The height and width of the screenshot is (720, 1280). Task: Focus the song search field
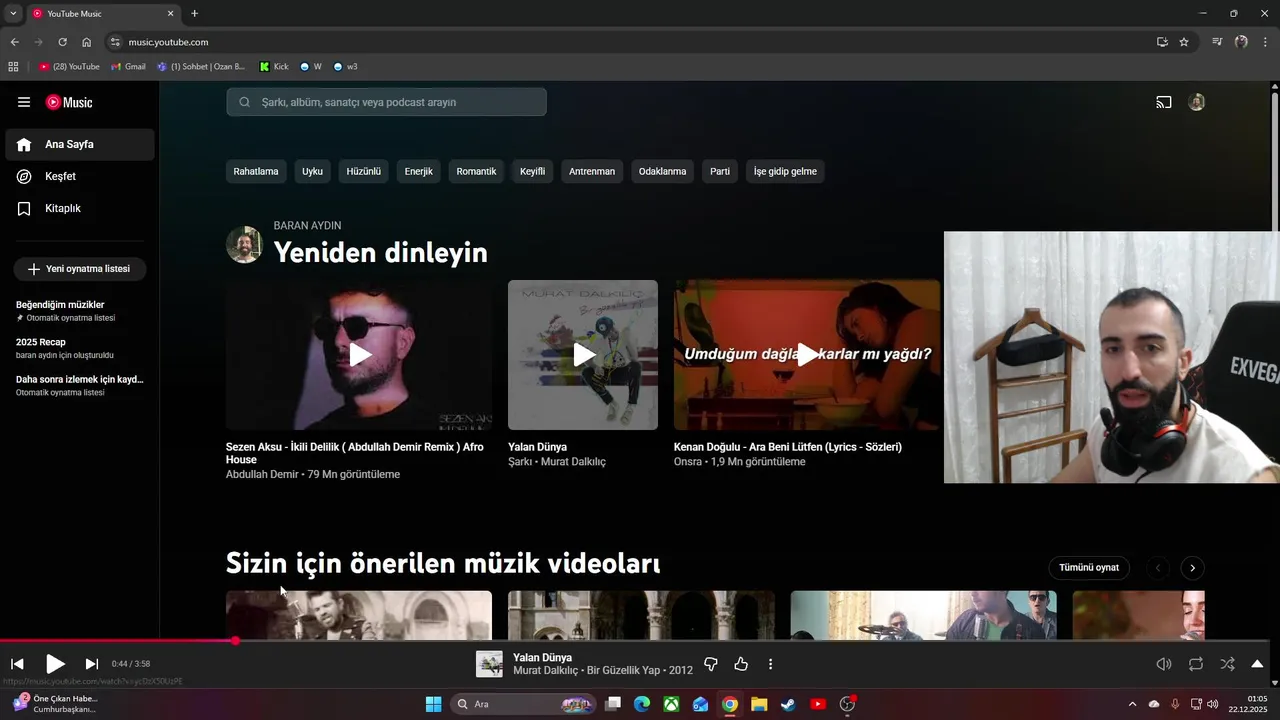point(386,102)
